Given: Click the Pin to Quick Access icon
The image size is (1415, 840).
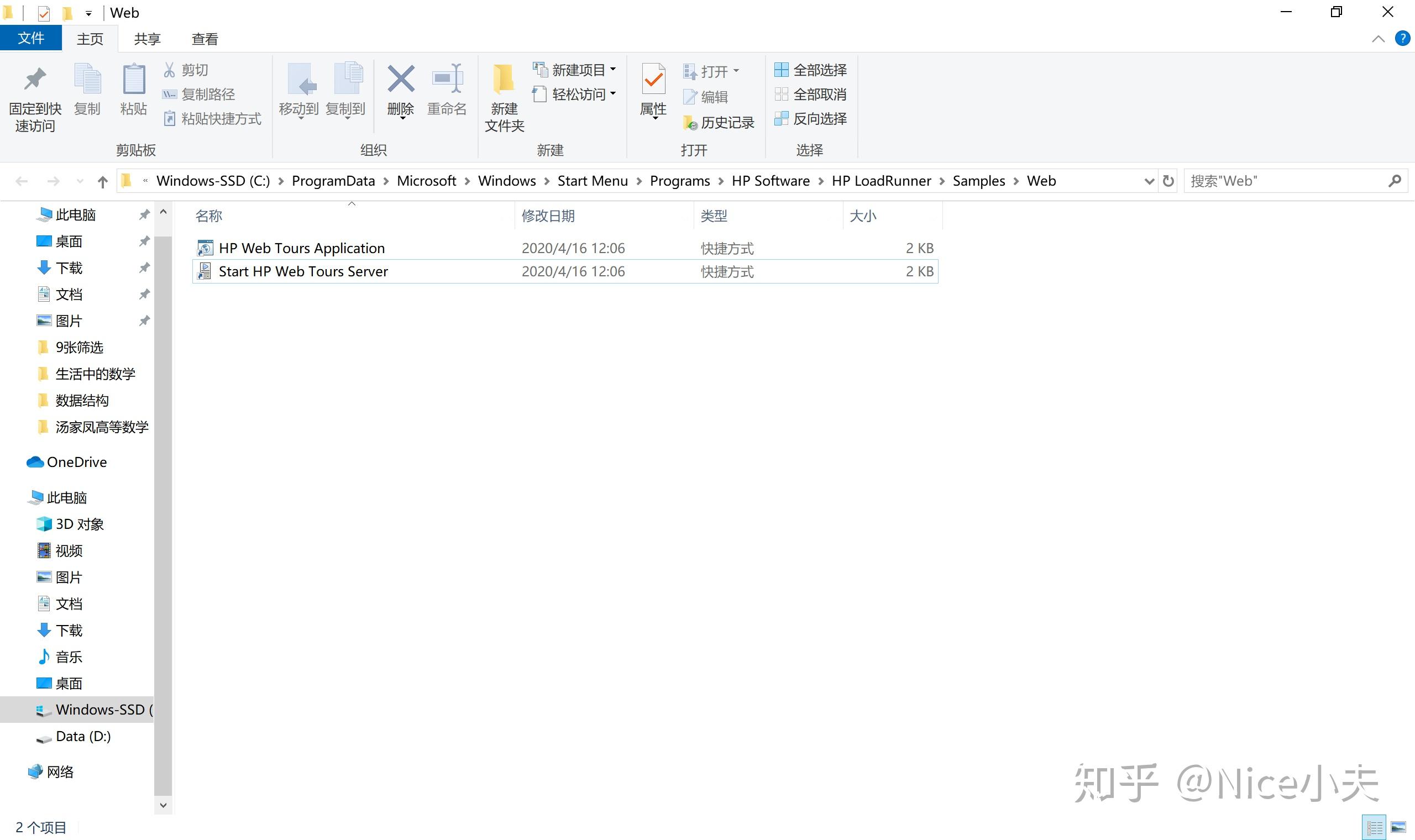Looking at the screenshot, I should point(35,79).
